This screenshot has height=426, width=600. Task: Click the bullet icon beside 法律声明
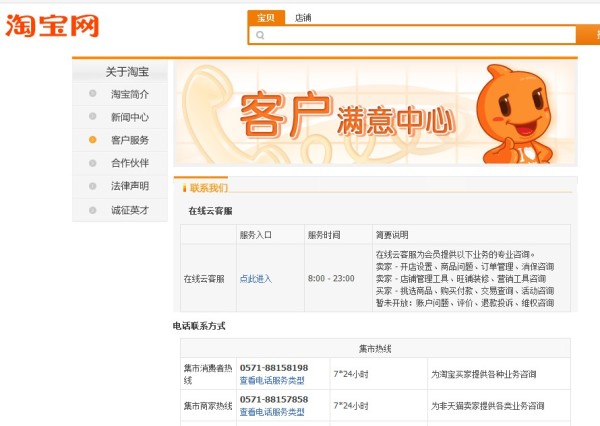(x=93, y=186)
